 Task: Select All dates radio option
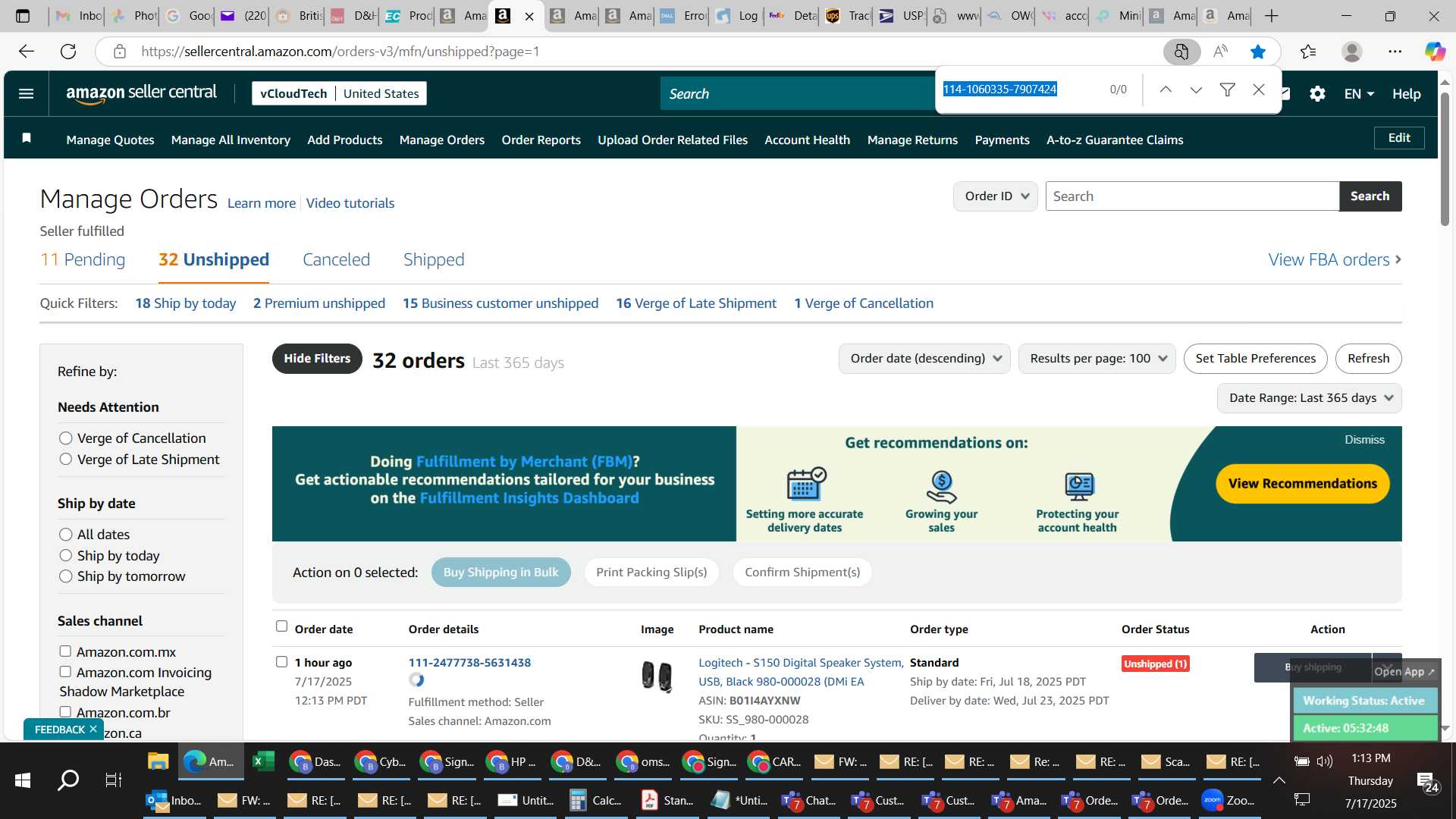pyautogui.click(x=66, y=535)
